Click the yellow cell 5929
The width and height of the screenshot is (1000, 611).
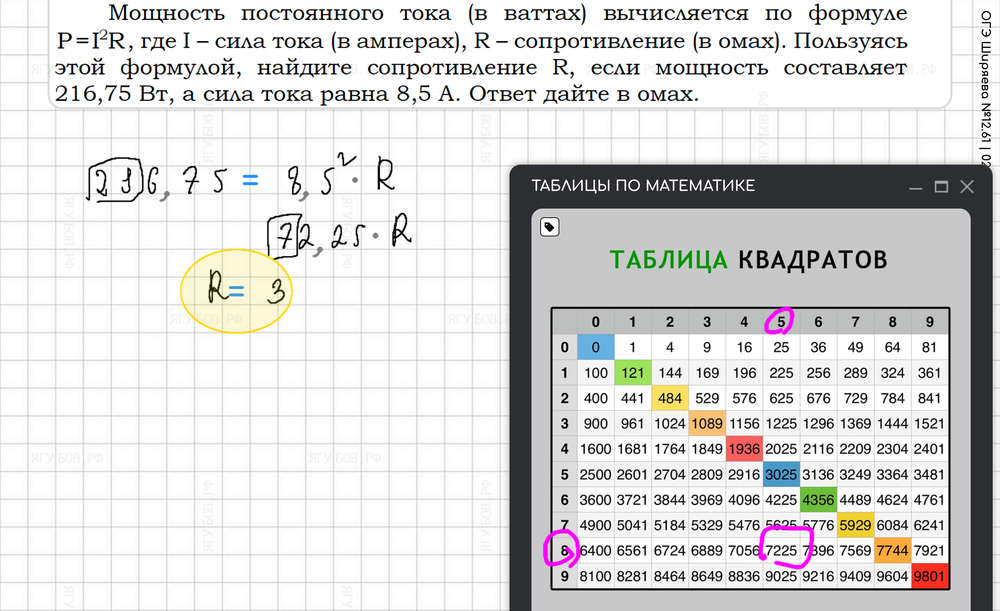click(856, 525)
